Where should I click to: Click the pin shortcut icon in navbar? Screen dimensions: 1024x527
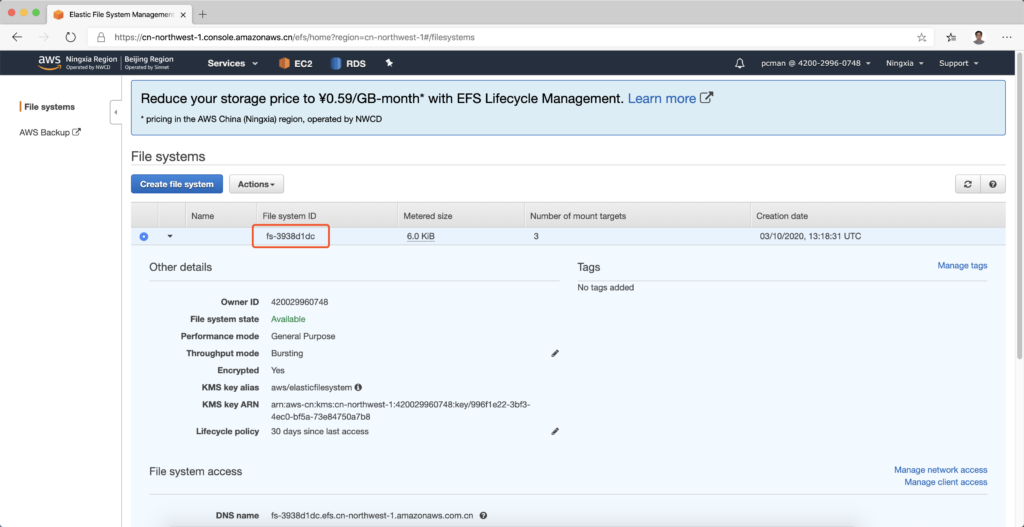pos(389,63)
